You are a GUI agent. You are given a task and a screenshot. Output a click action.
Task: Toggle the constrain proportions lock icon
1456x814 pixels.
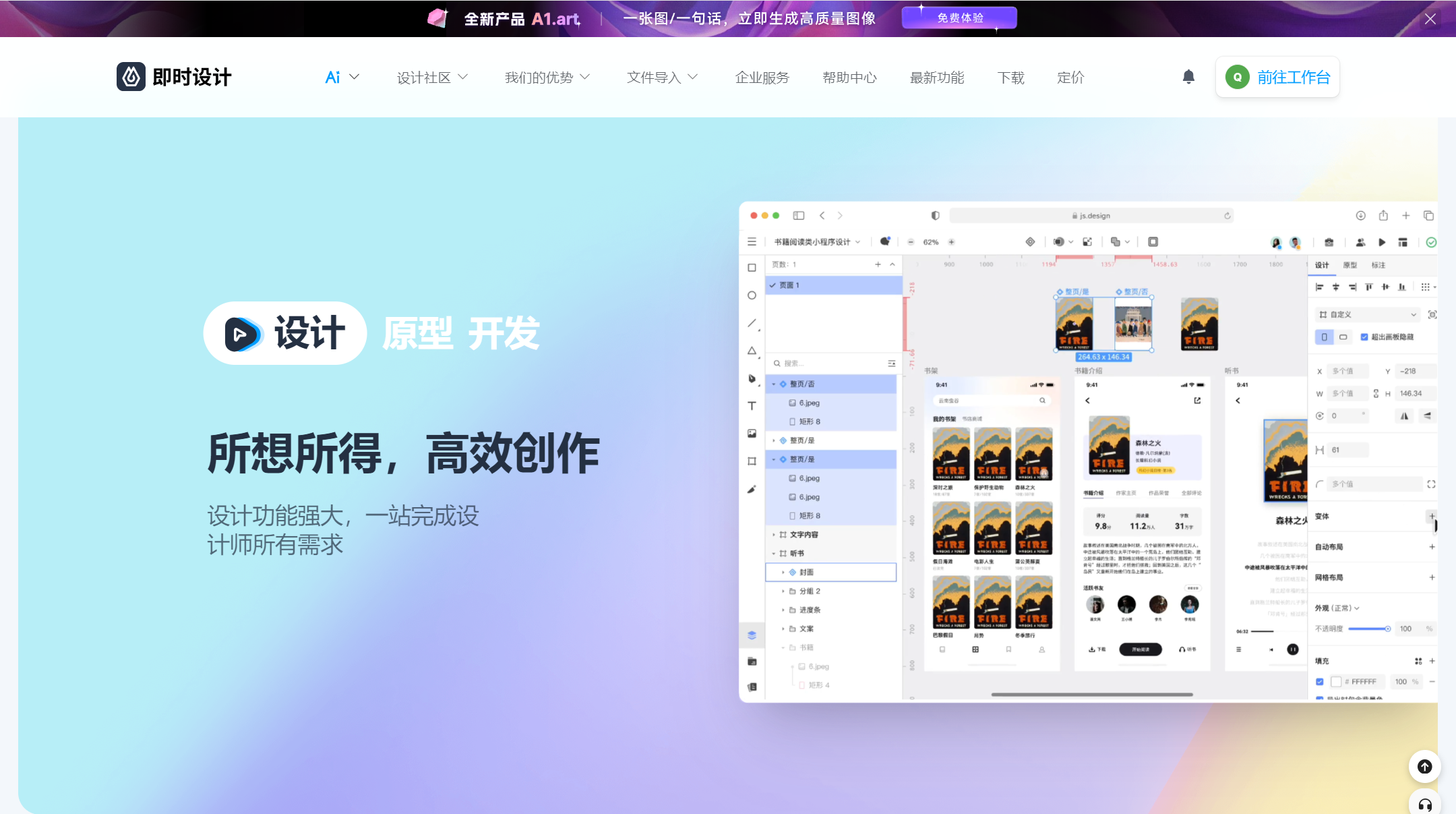1376,393
